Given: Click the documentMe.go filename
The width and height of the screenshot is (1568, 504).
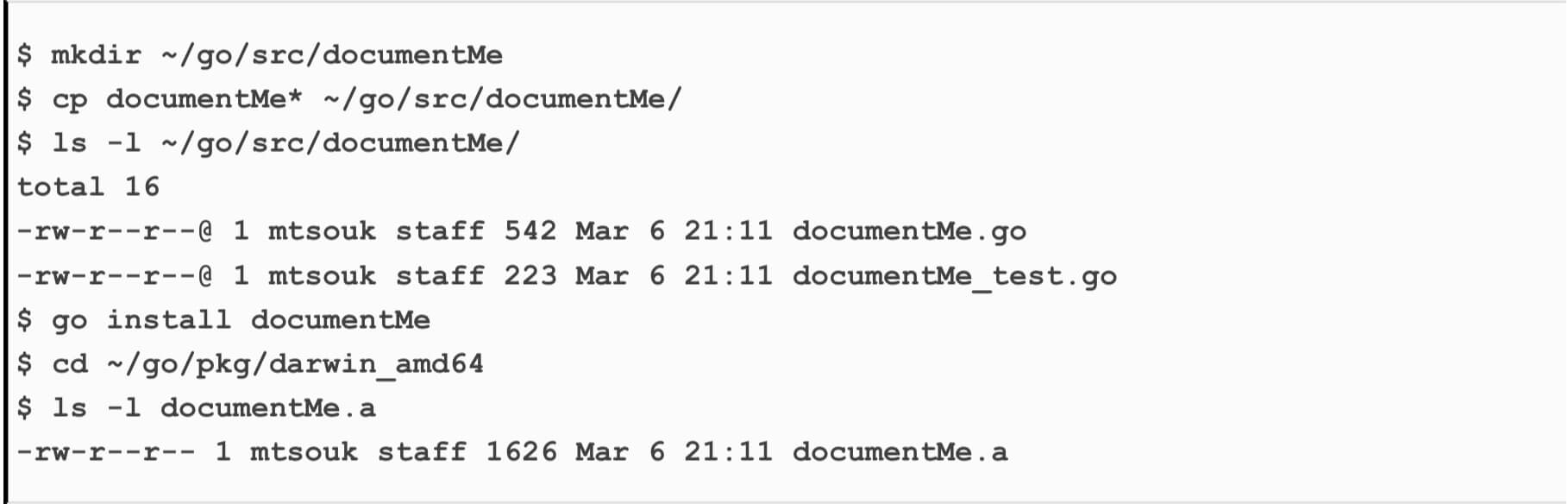Looking at the screenshot, I should pos(909,231).
